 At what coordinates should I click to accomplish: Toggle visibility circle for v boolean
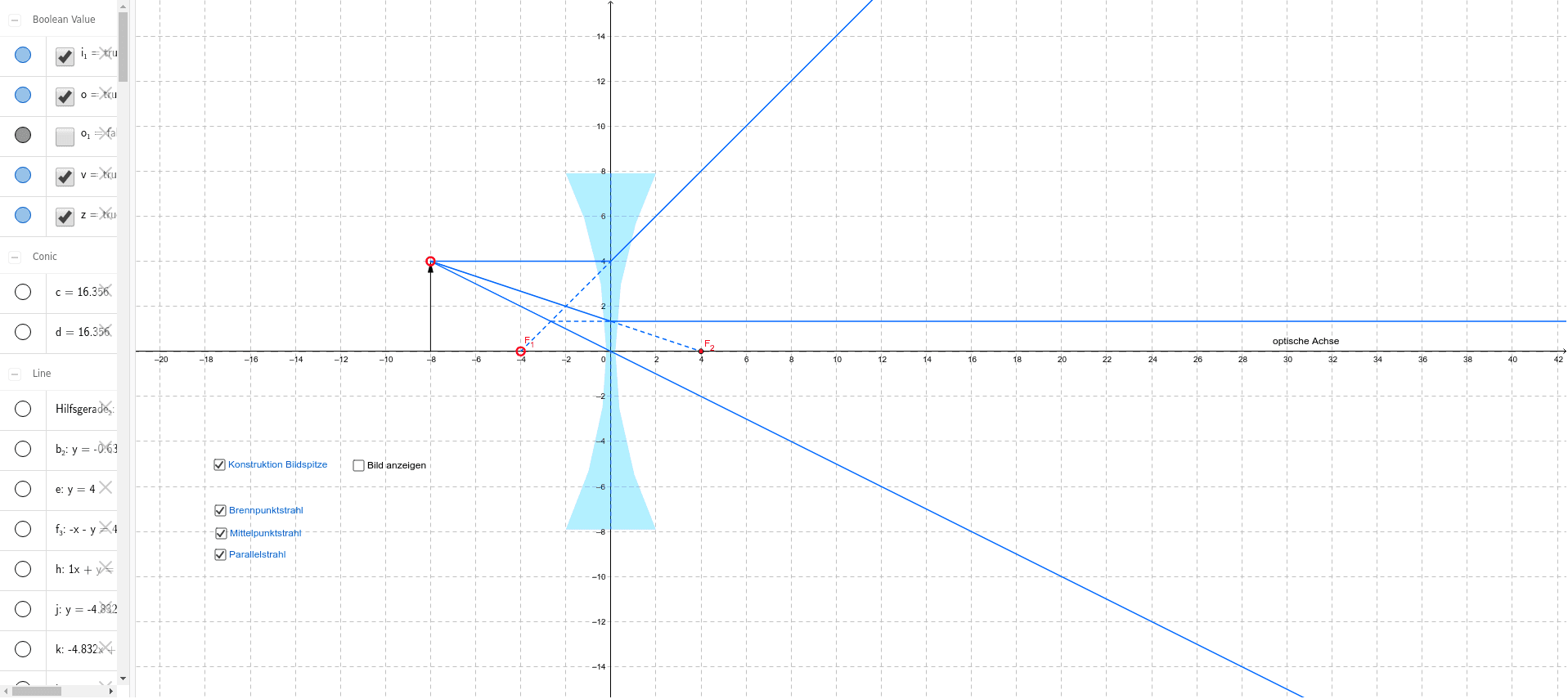[23, 175]
